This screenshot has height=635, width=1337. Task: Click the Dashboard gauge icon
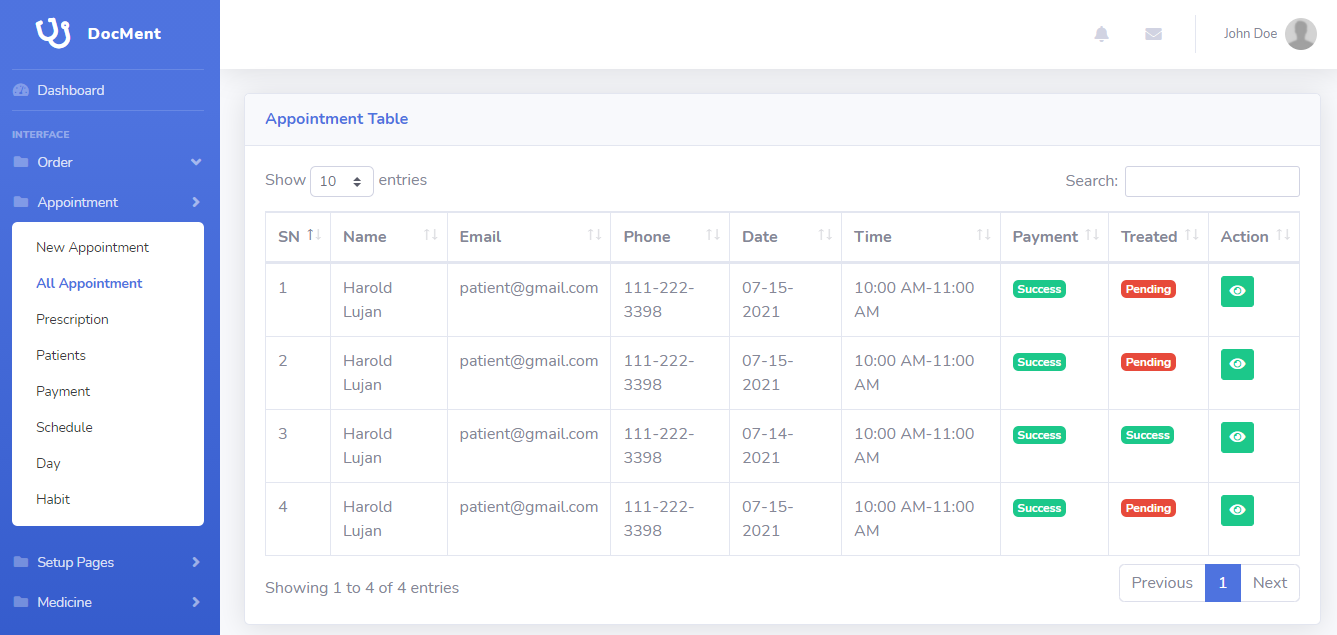(21, 90)
